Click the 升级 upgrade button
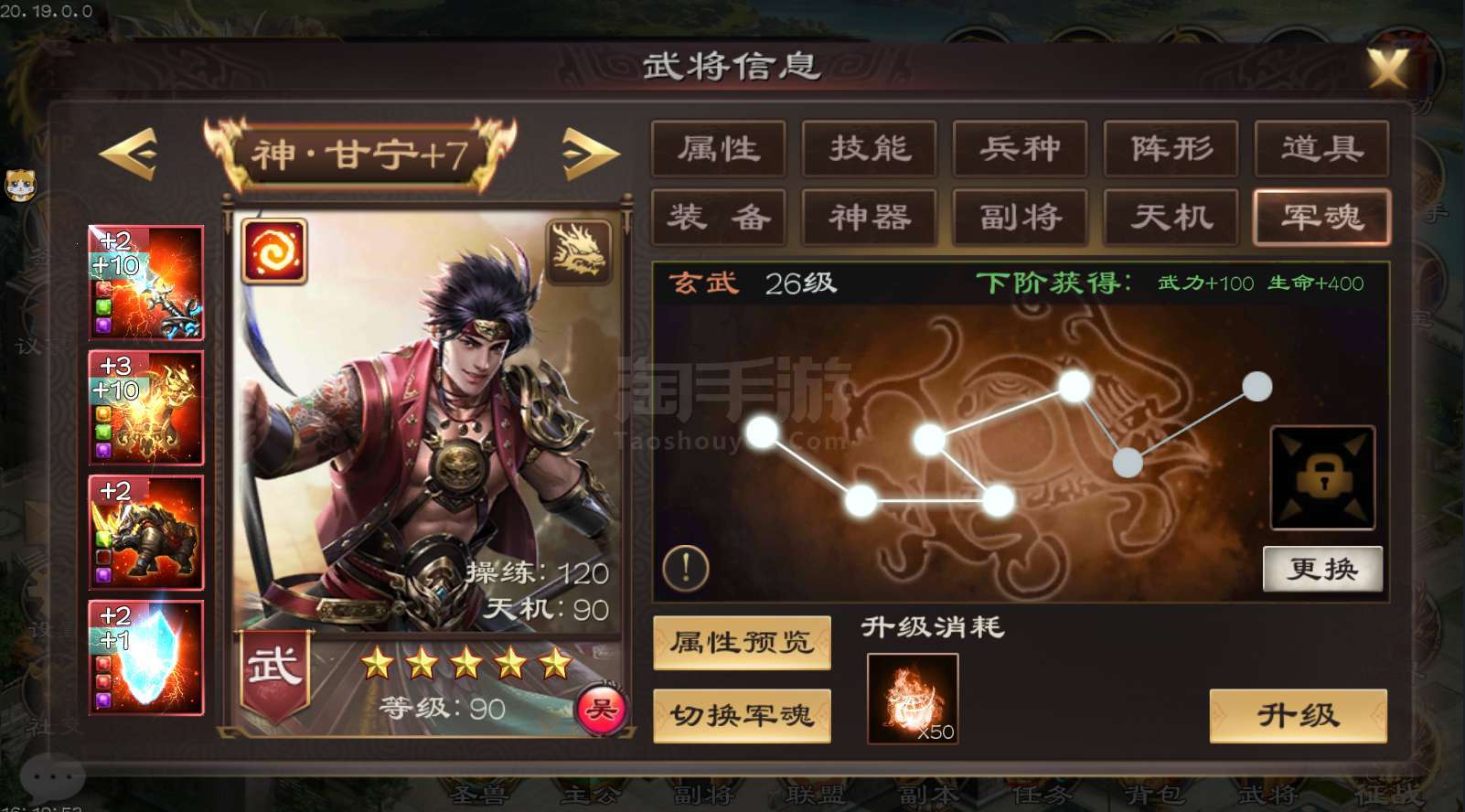The width and height of the screenshot is (1465, 812). 1299,715
